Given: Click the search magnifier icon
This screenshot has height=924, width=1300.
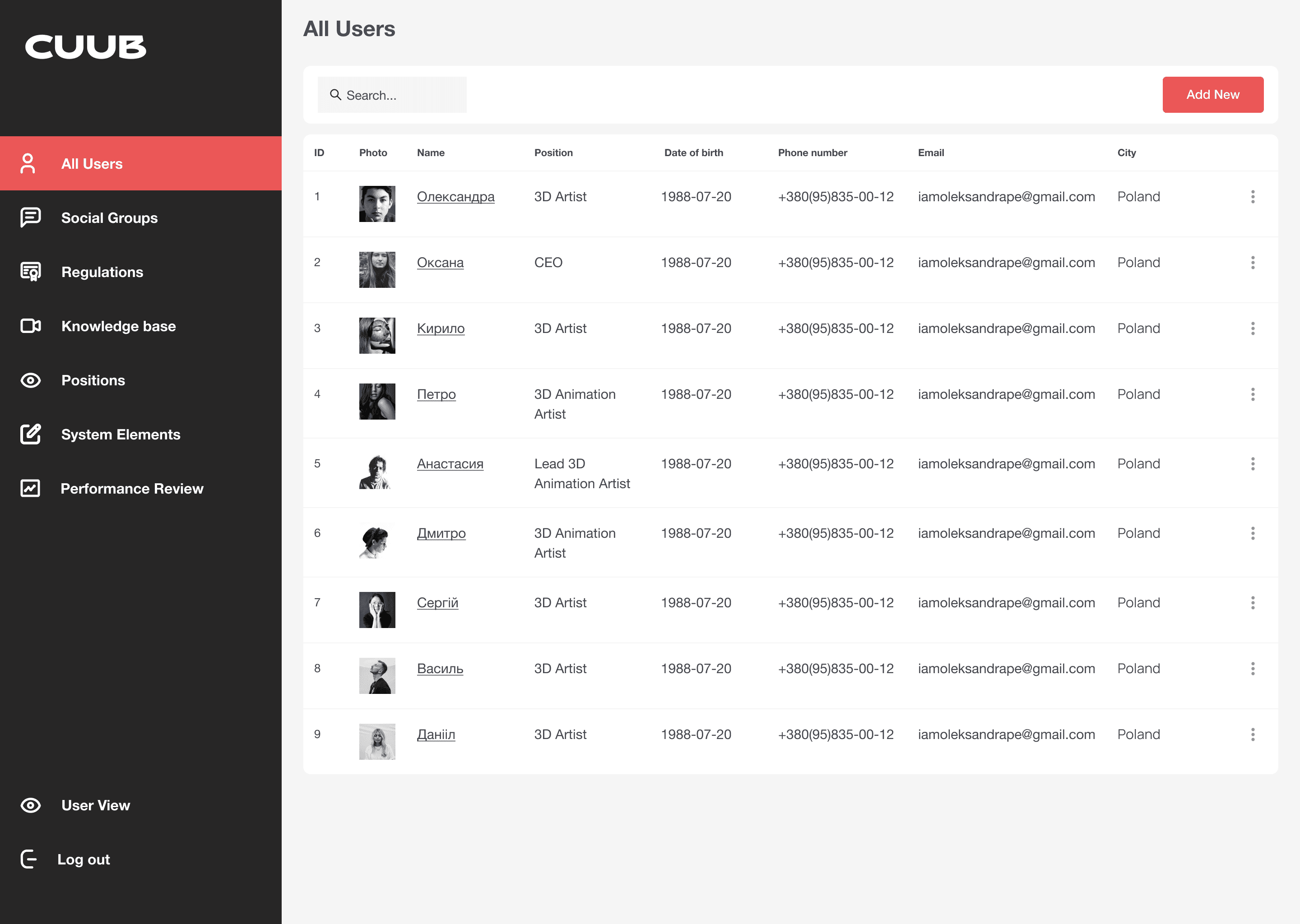Looking at the screenshot, I should [336, 95].
